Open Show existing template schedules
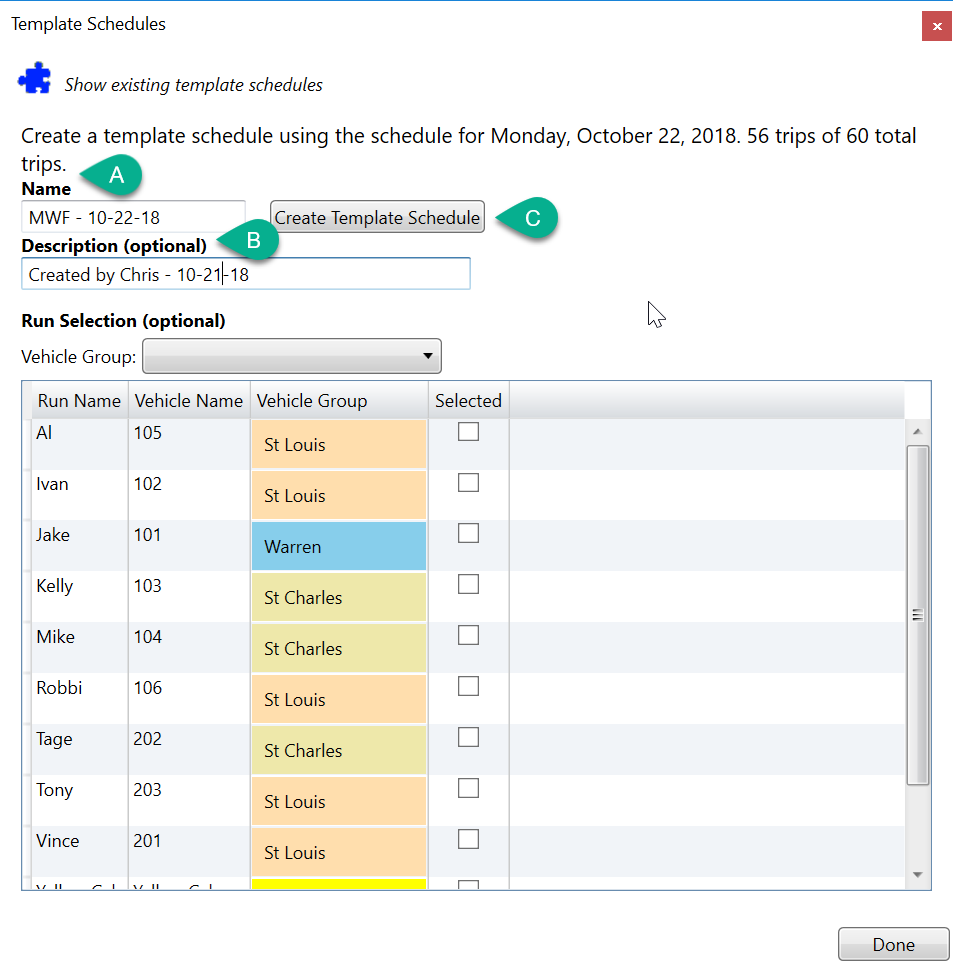953x964 pixels. (x=193, y=85)
